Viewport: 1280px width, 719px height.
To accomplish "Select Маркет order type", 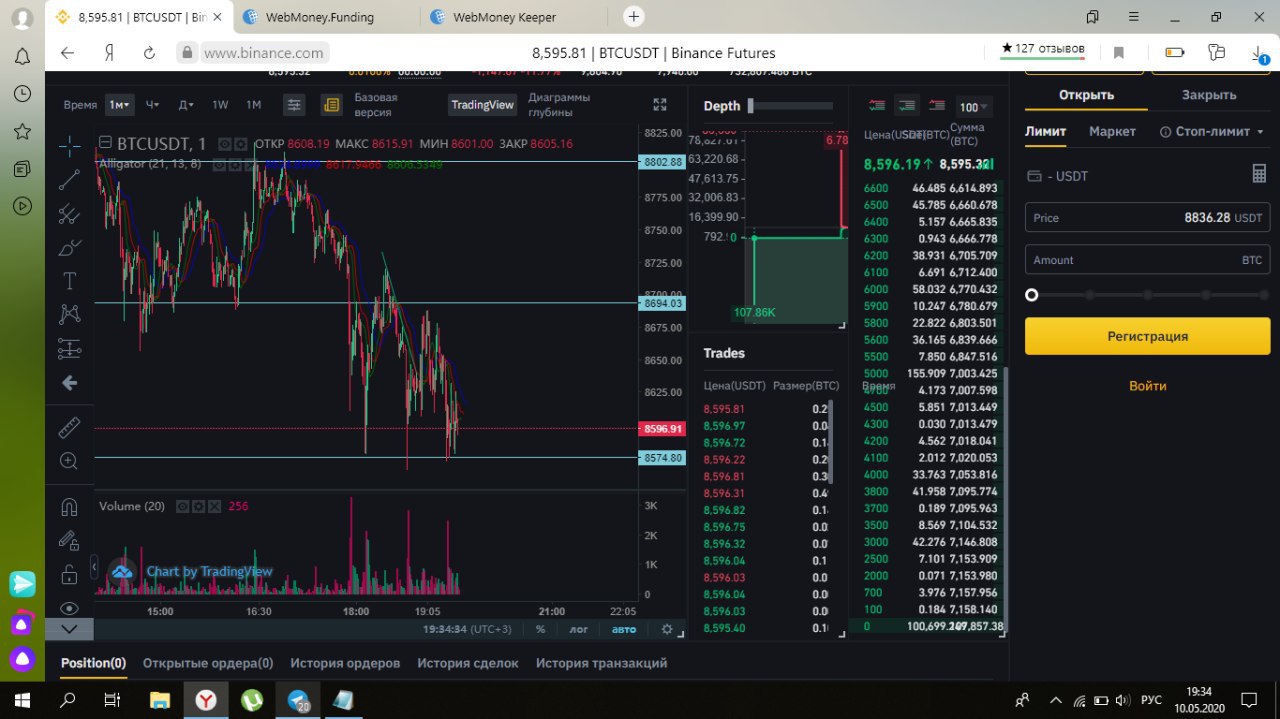I will pos(1112,132).
